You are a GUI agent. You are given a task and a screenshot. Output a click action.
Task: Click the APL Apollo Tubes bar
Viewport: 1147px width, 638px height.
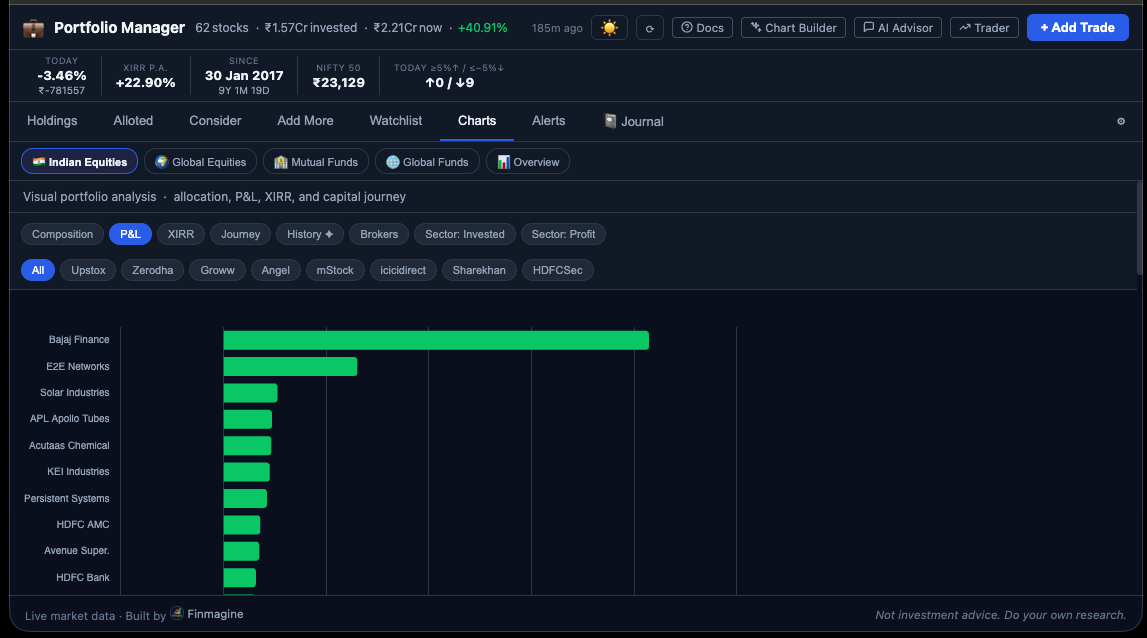click(x=248, y=419)
